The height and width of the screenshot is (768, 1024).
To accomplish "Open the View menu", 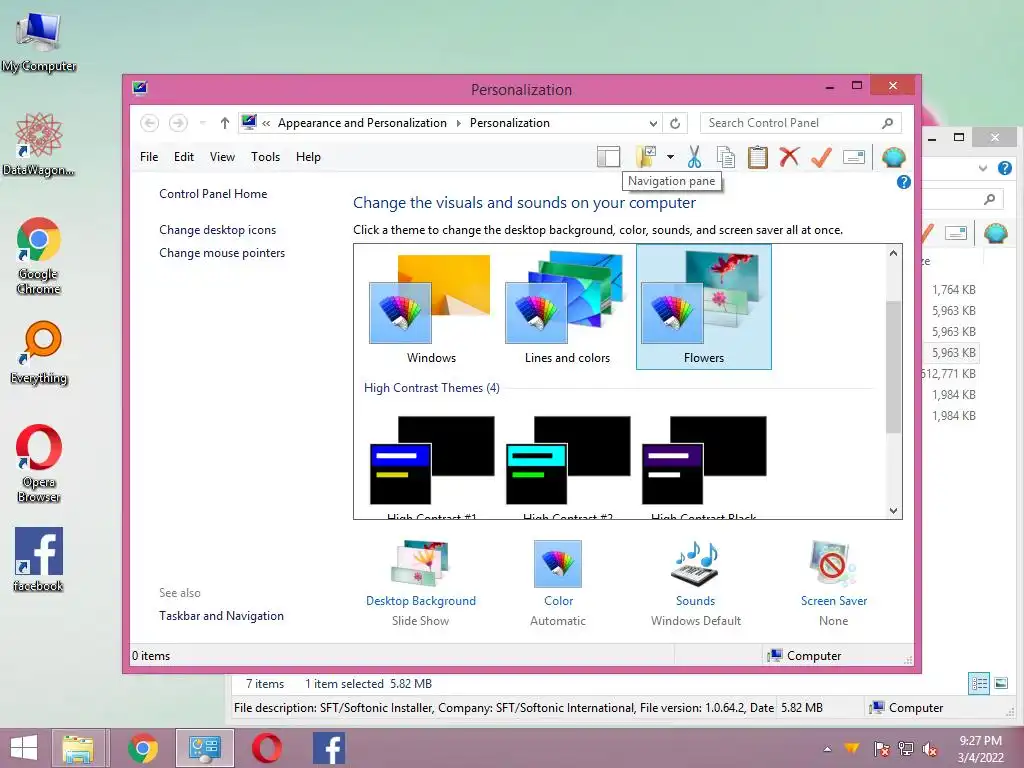I will (x=222, y=157).
